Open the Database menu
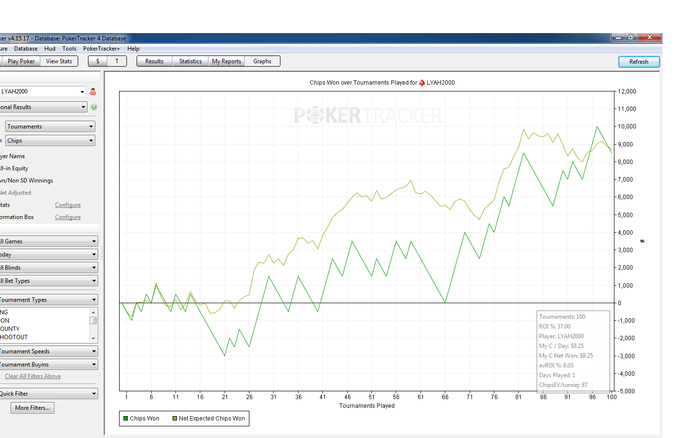 (25, 49)
